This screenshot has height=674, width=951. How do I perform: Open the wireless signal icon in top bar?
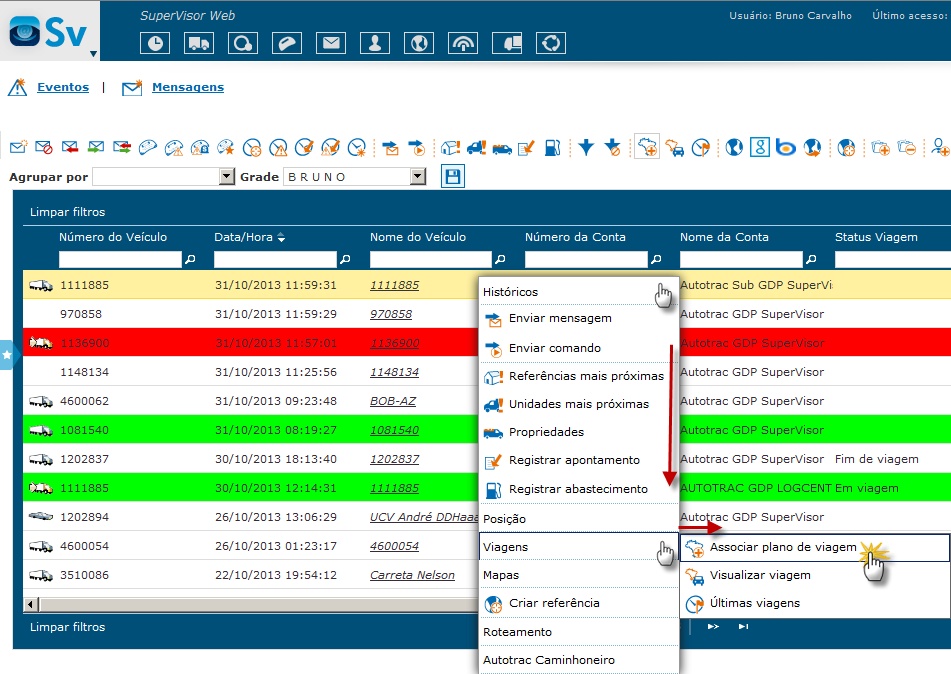463,43
